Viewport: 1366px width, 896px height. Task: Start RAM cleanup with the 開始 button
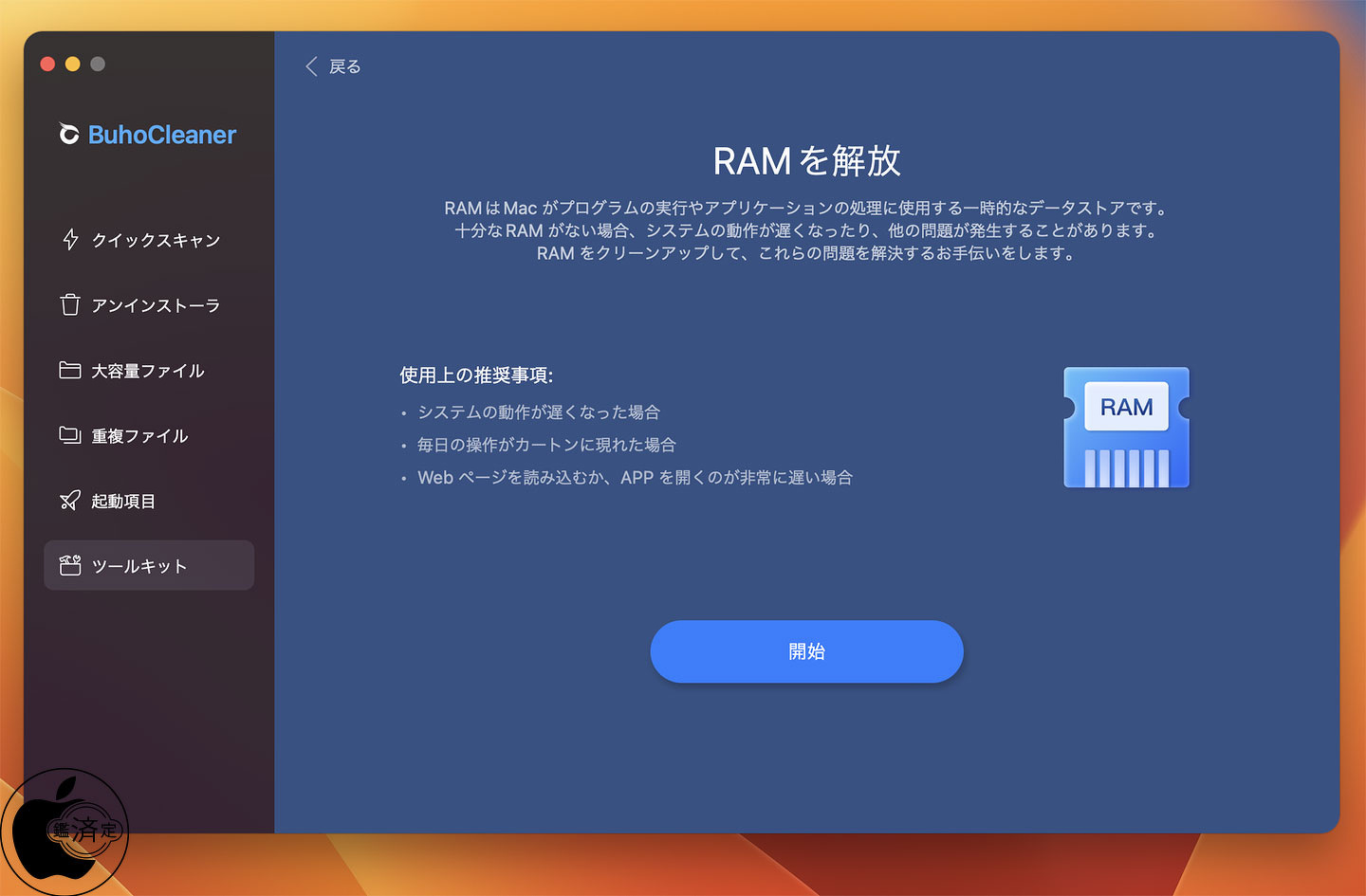(x=806, y=651)
